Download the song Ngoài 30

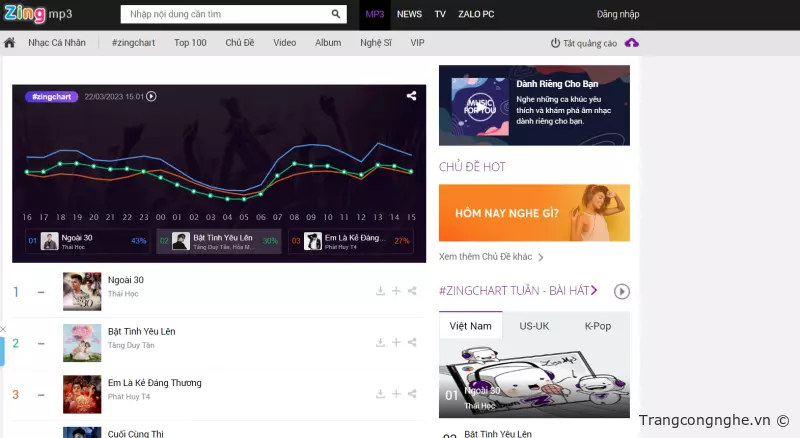[x=380, y=291]
